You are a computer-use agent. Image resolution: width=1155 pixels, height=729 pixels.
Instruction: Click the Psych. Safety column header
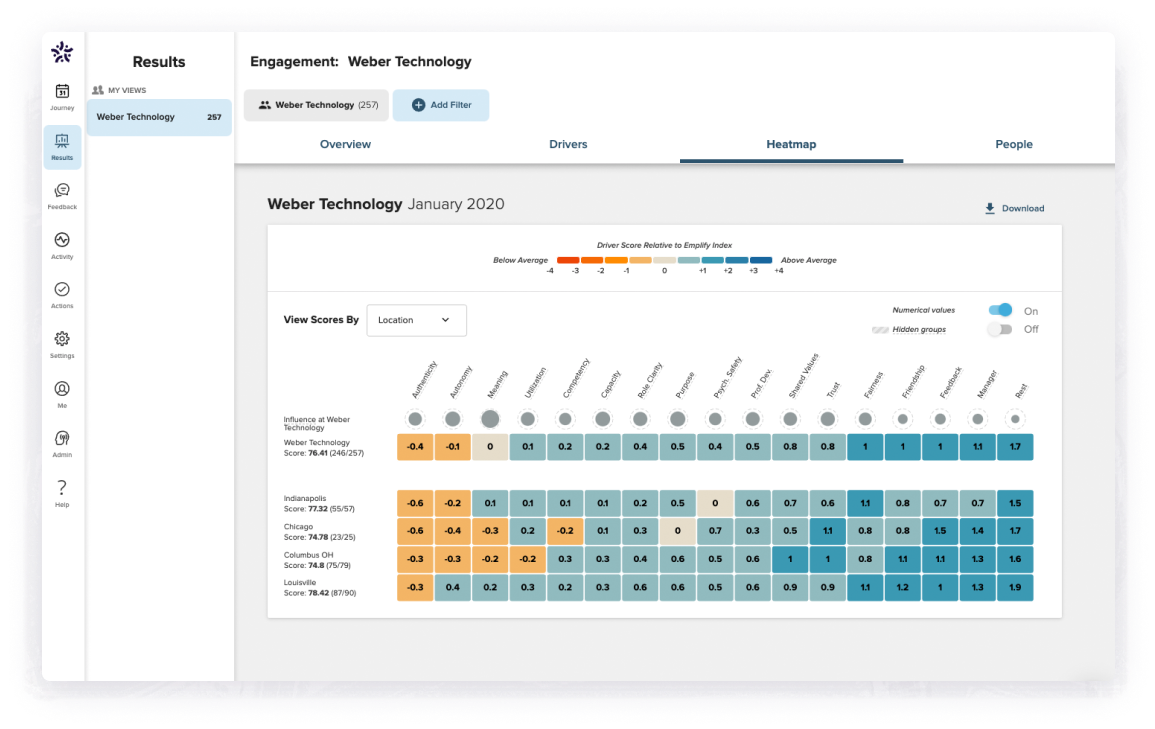(727, 378)
